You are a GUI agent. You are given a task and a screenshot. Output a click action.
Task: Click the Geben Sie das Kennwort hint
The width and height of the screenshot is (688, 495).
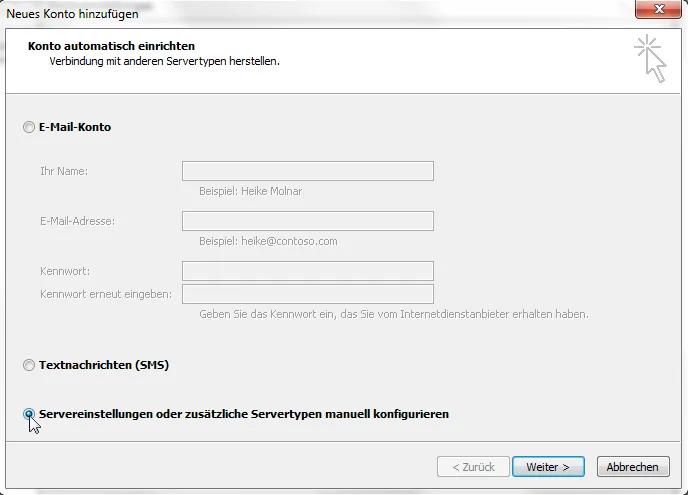pos(393,314)
